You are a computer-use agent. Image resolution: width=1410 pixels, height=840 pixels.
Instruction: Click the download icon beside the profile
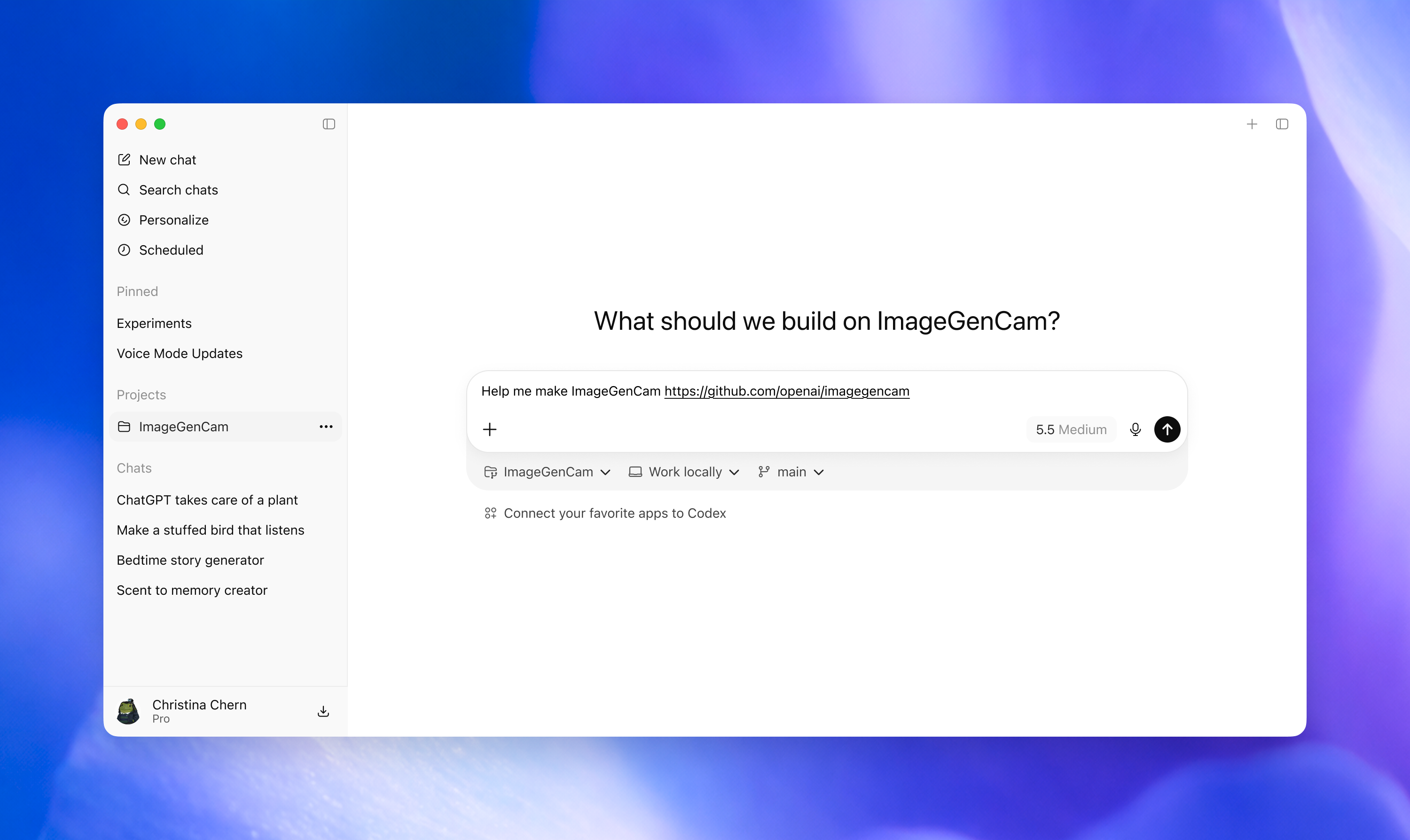(x=323, y=711)
